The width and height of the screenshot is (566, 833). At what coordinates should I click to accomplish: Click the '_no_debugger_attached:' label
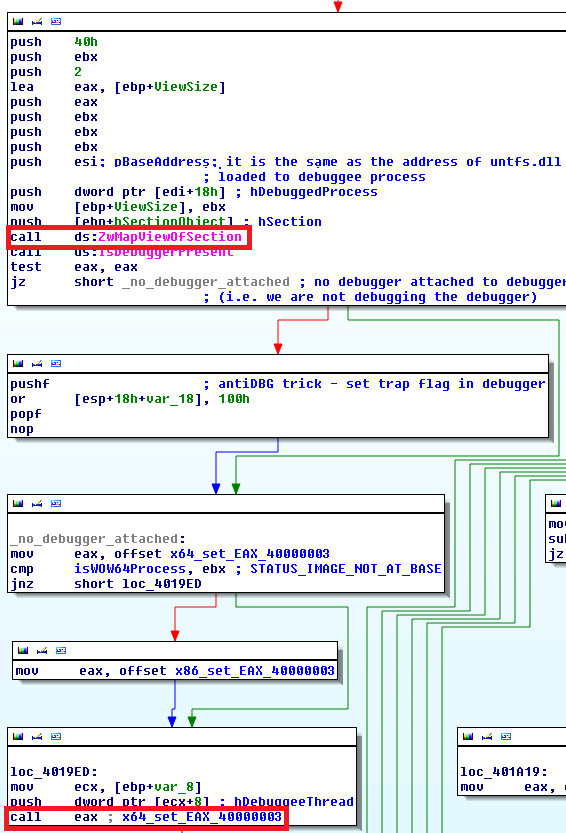coord(98,539)
